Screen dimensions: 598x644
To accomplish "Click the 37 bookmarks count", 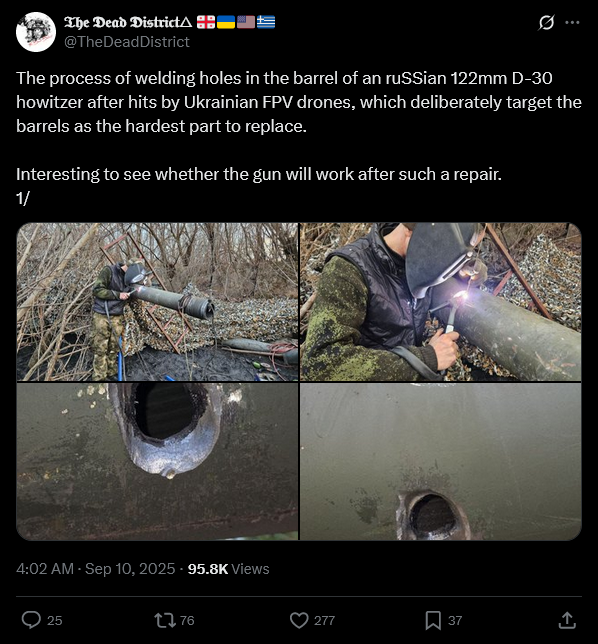I will tap(455, 620).
